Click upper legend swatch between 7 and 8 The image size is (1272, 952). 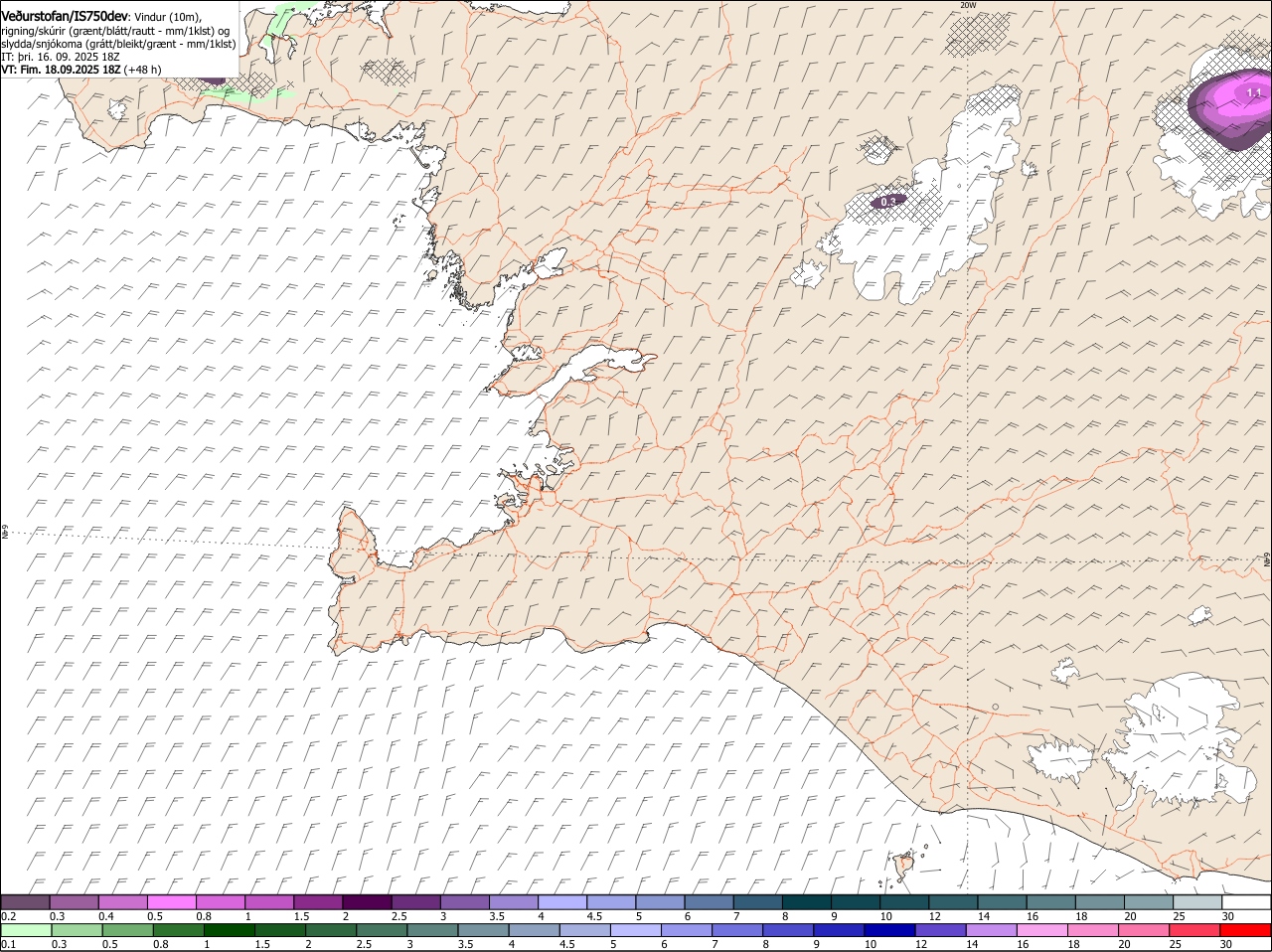pyautogui.click(x=758, y=902)
